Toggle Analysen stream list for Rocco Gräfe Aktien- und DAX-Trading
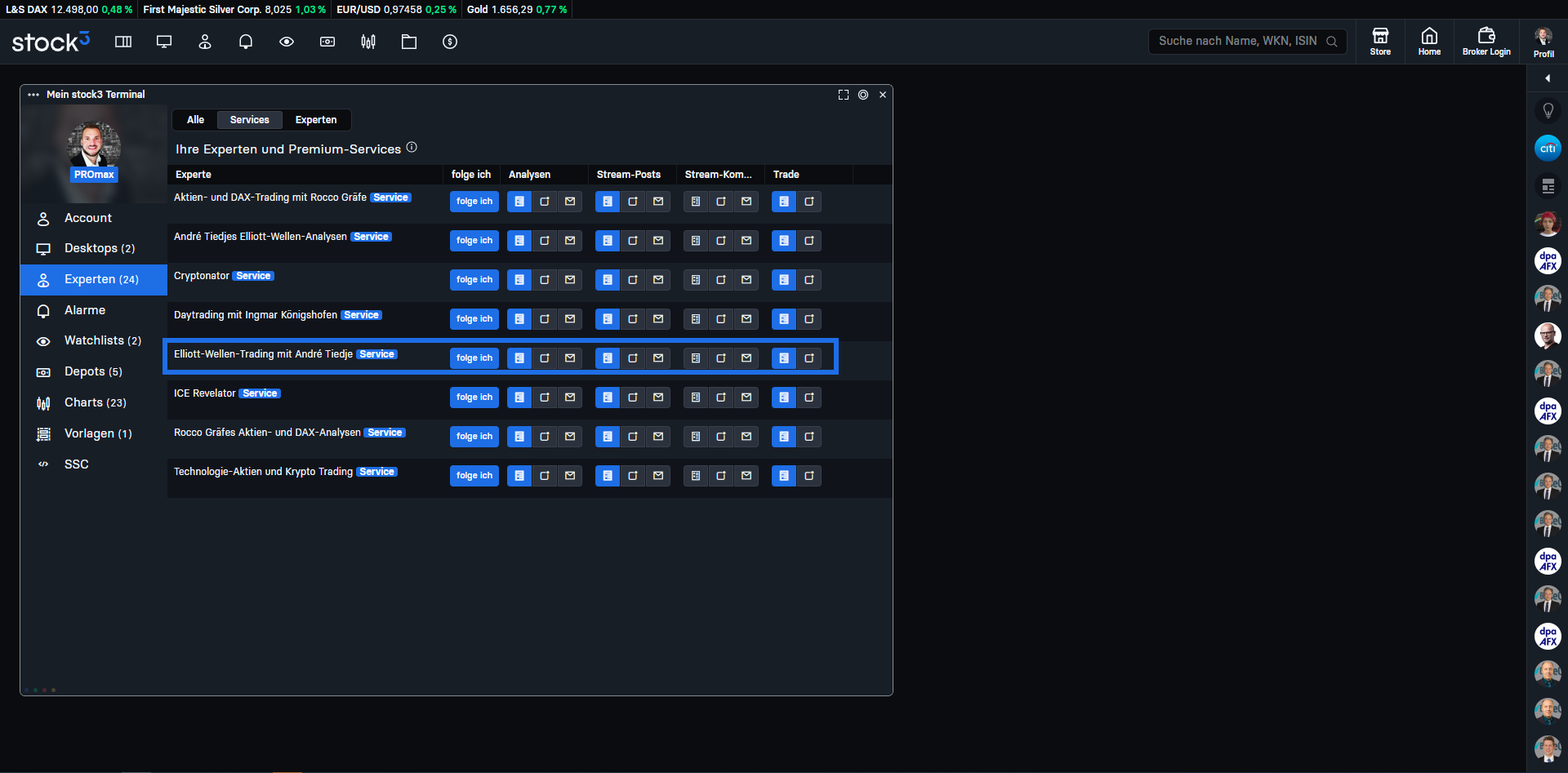 tap(519, 202)
